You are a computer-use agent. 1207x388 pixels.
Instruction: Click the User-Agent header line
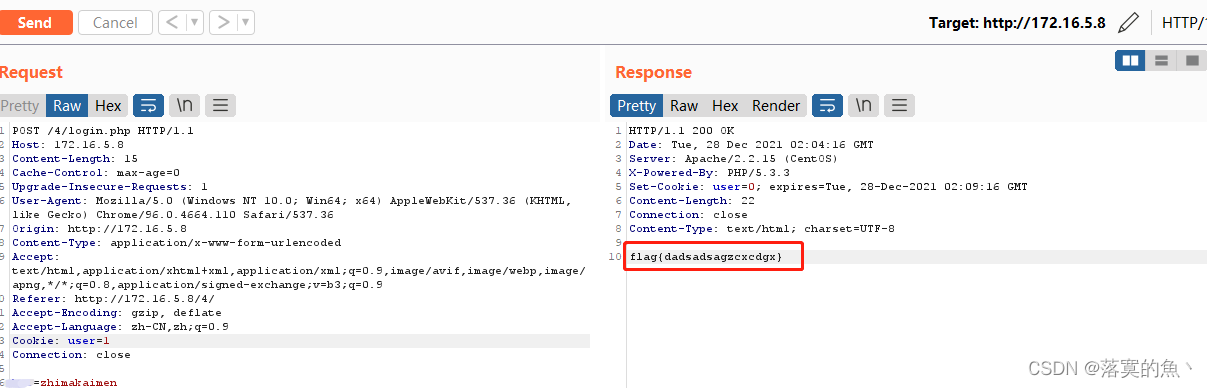292,208
